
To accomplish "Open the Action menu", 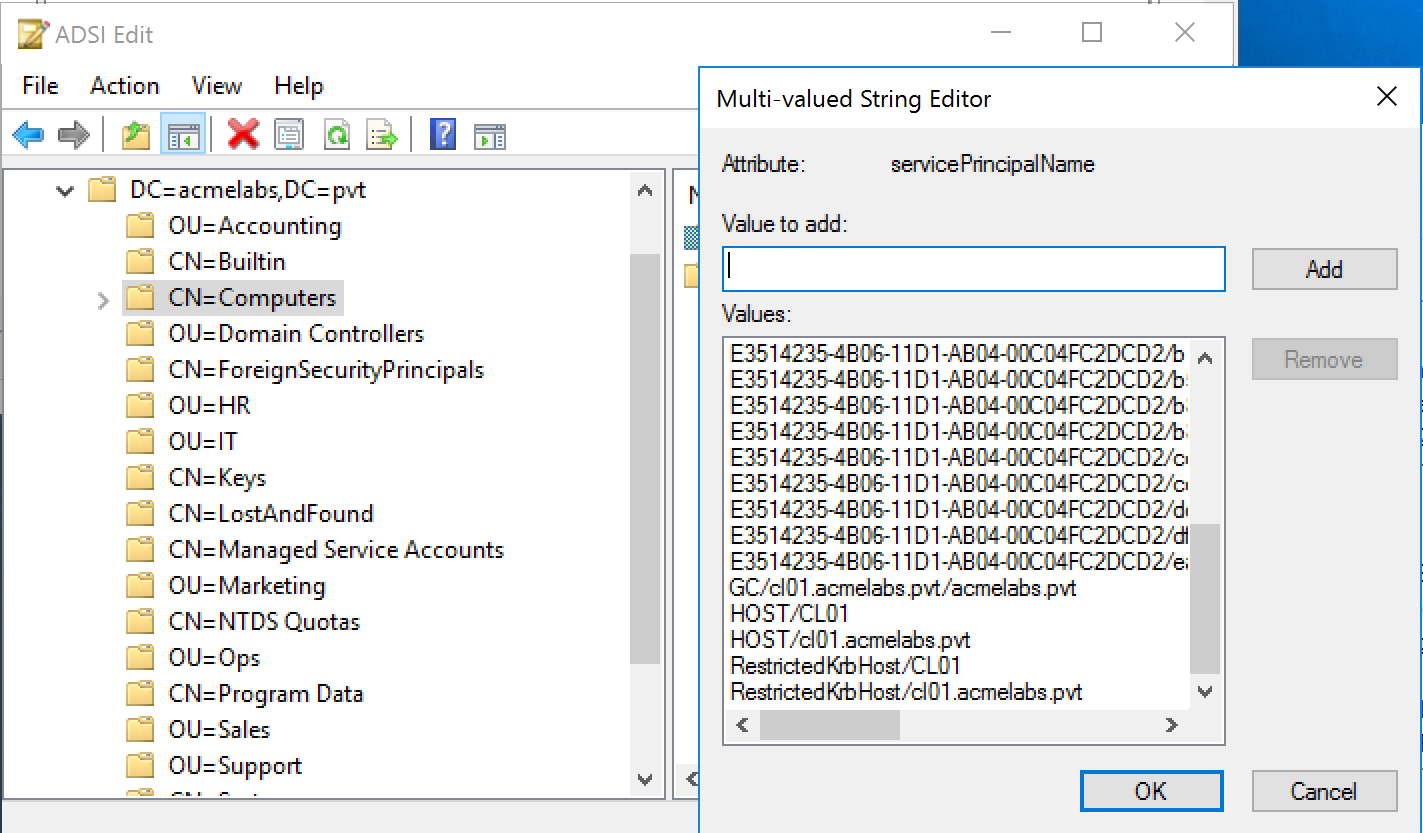I will 124,86.
